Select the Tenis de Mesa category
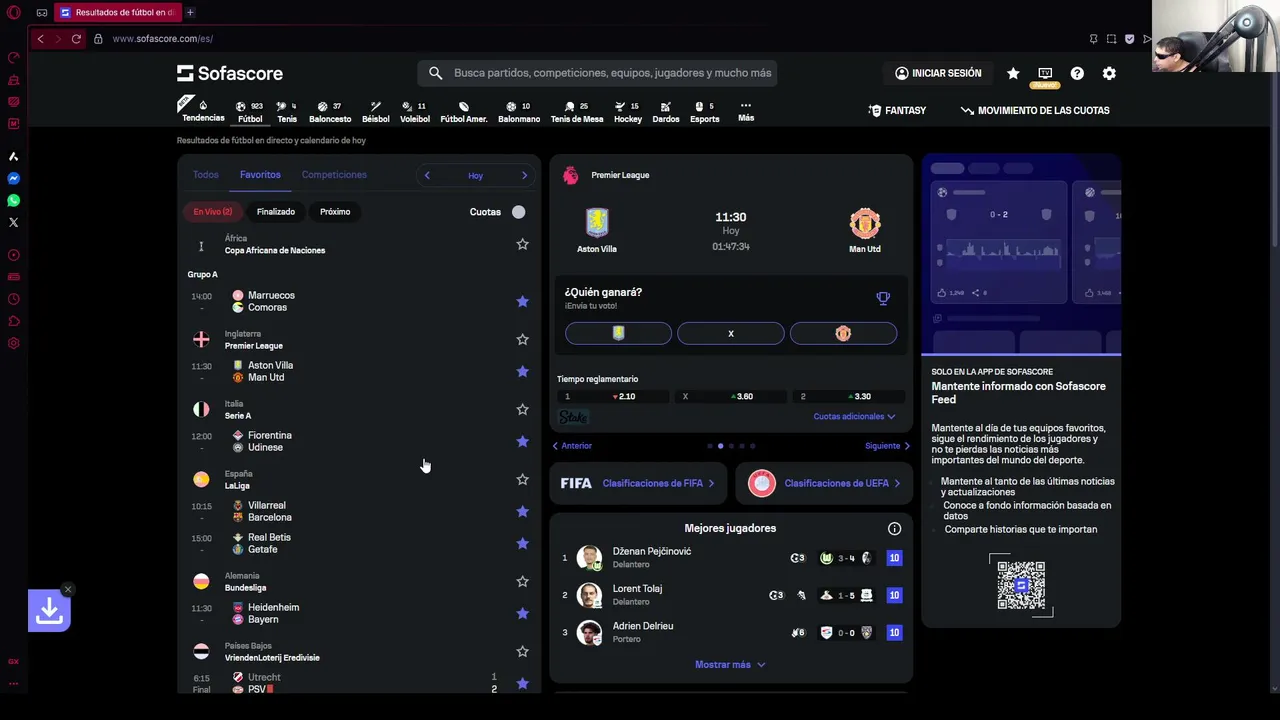The height and width of the screenshot is (720, 1280). (577, 111)
